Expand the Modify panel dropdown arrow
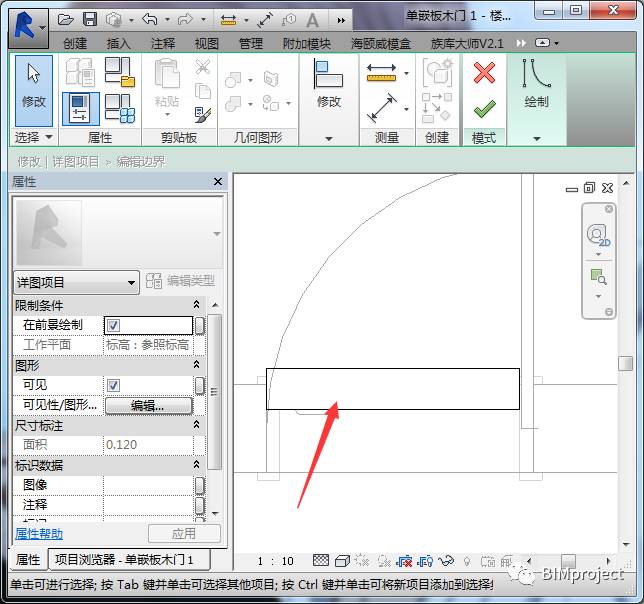The height and width of the screenshot is (604, 644). pos(329,138)
